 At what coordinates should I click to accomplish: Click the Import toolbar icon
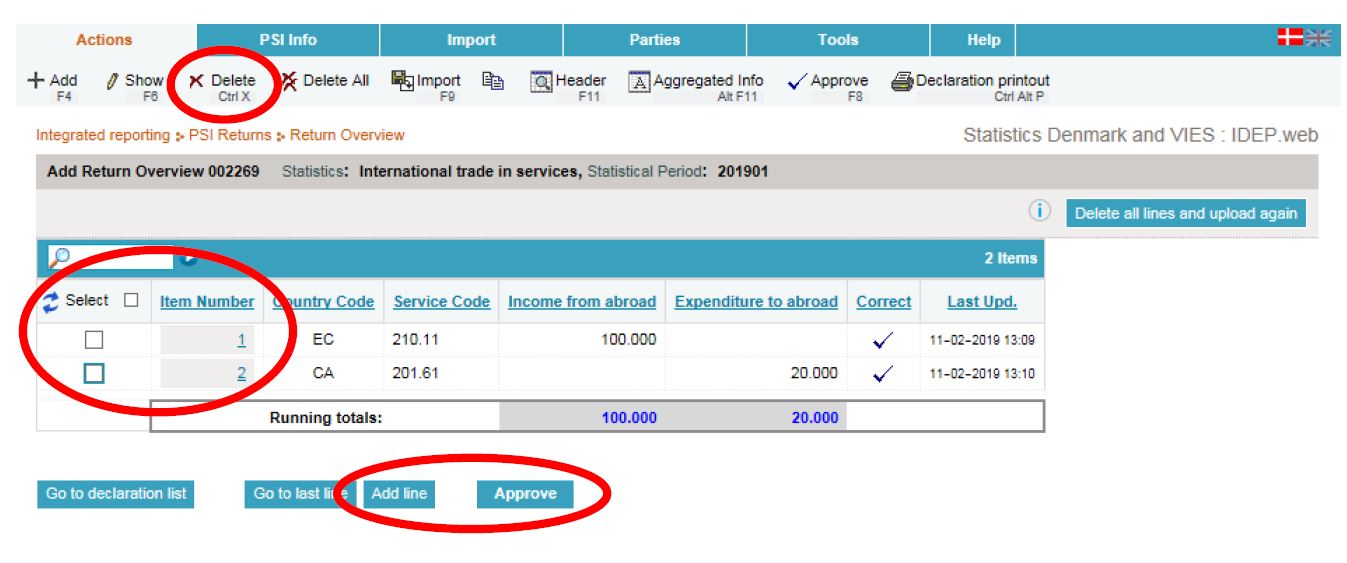point(402,81)
